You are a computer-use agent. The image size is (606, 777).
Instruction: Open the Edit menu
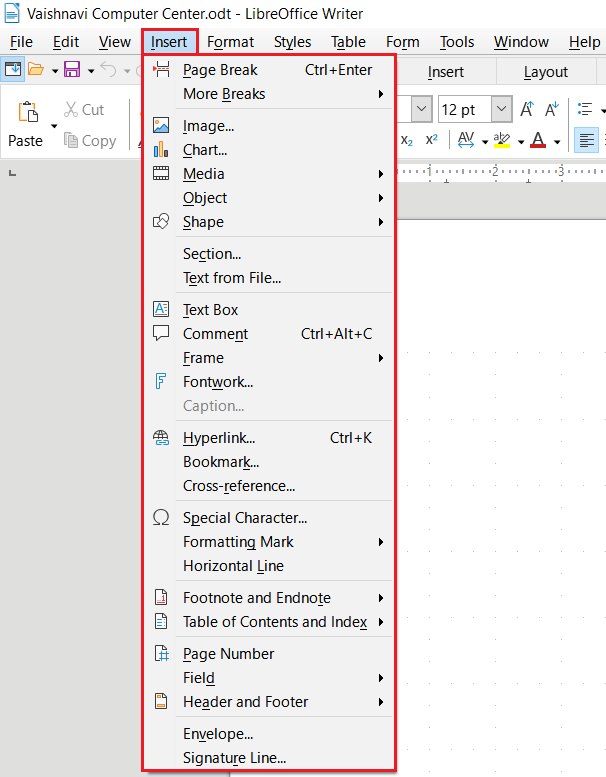tap(66, 42)
